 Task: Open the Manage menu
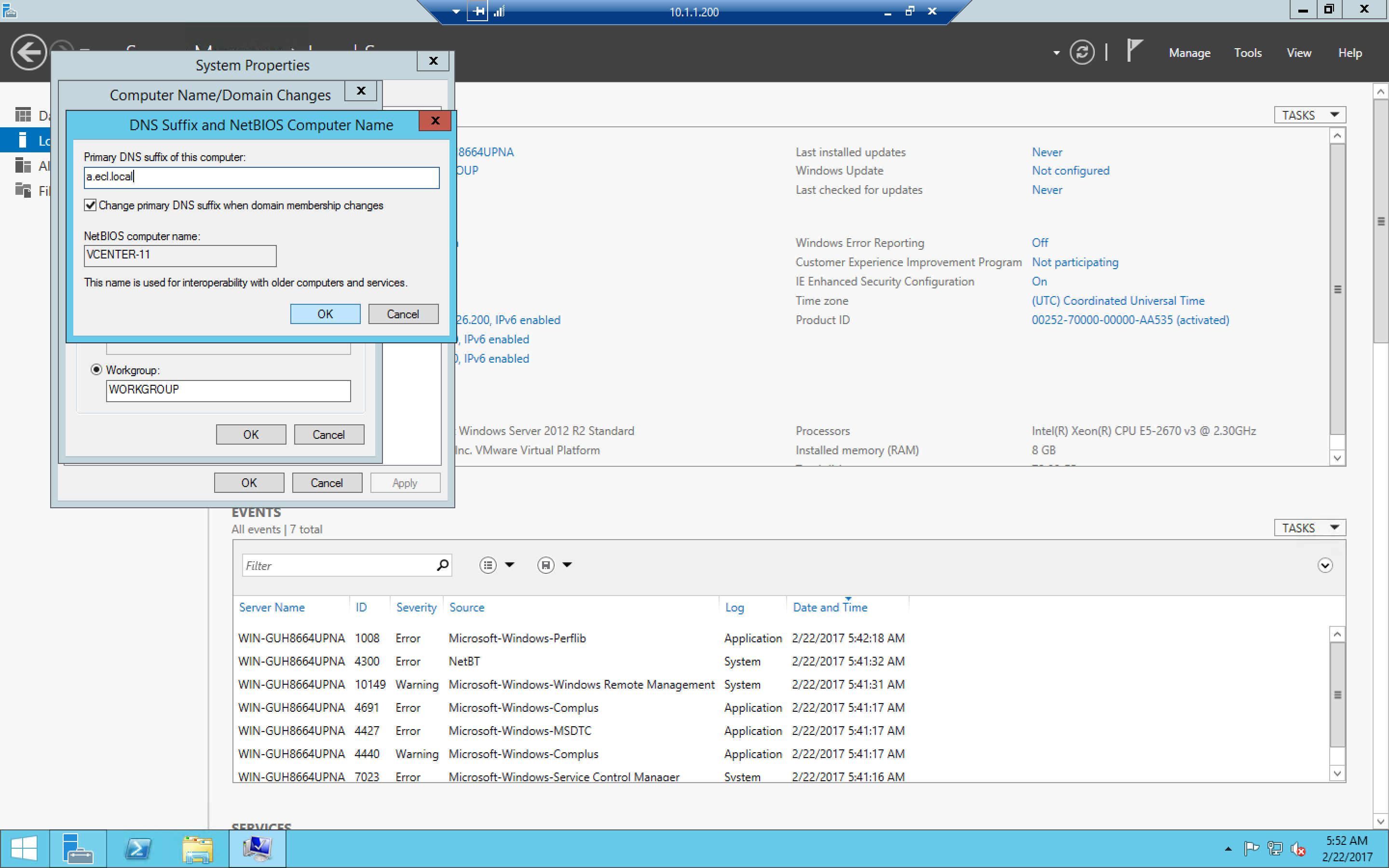click(1189, 53)
